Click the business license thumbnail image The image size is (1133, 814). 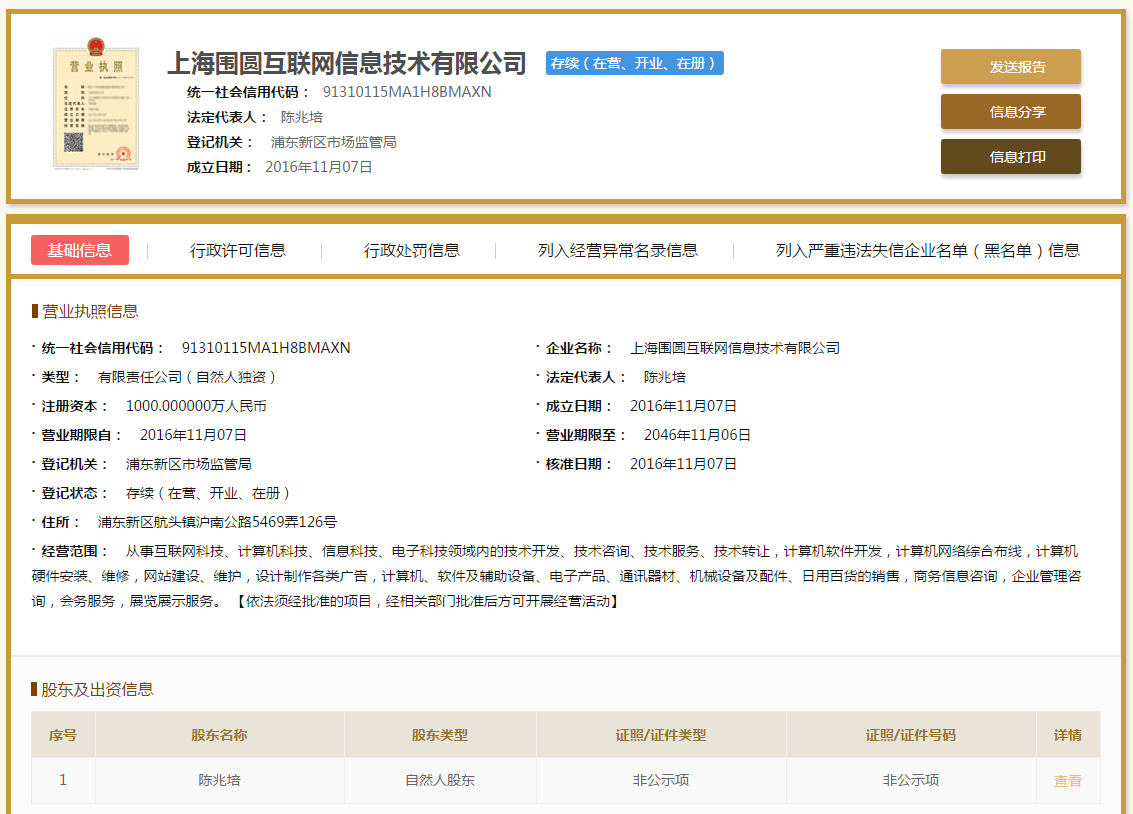[x=95, y=104]
